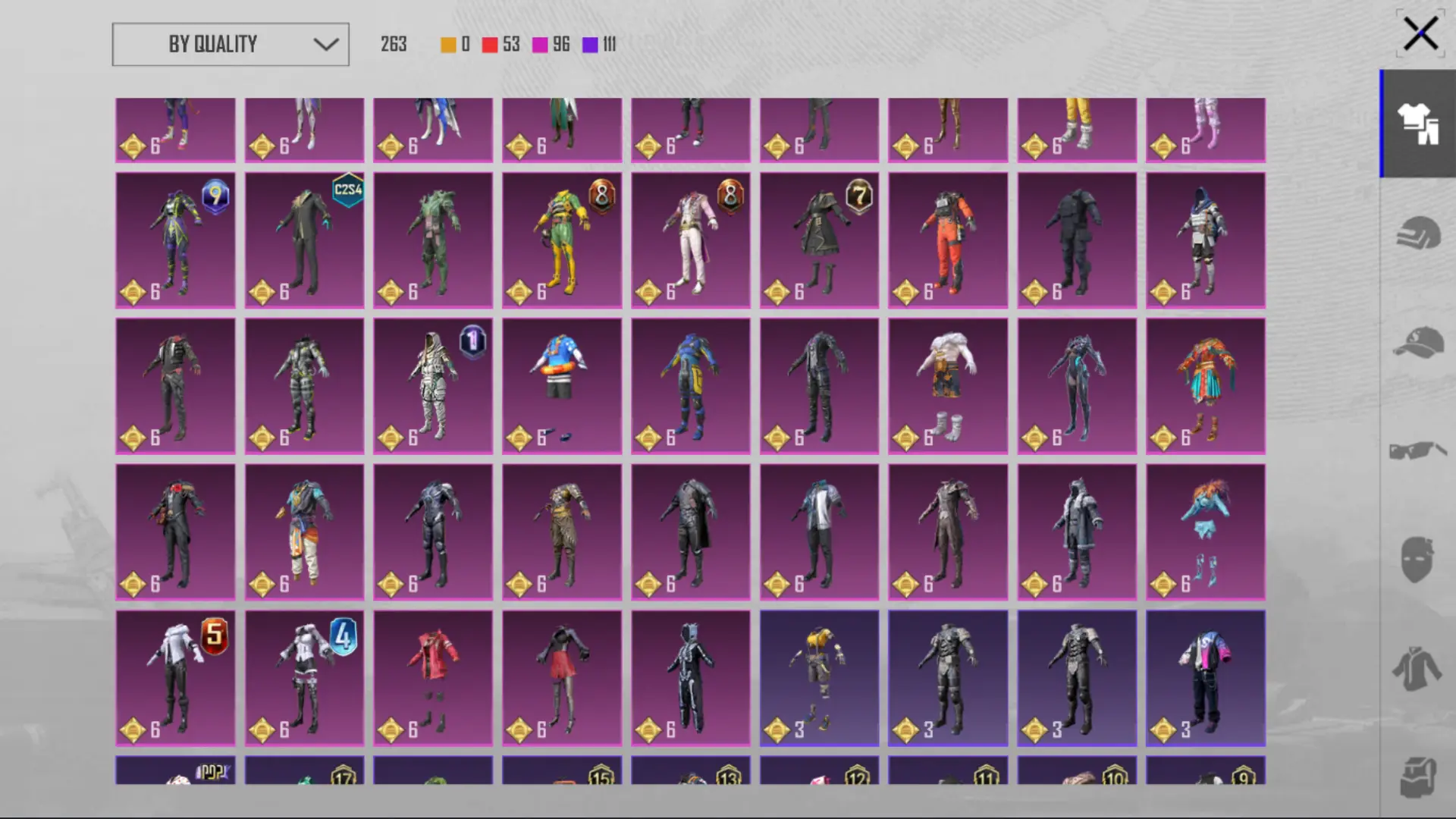Screen dimensions: 1456x819
Task: Expand the BY QUALITY sort dropdown
Action: (x=231, y=44)
